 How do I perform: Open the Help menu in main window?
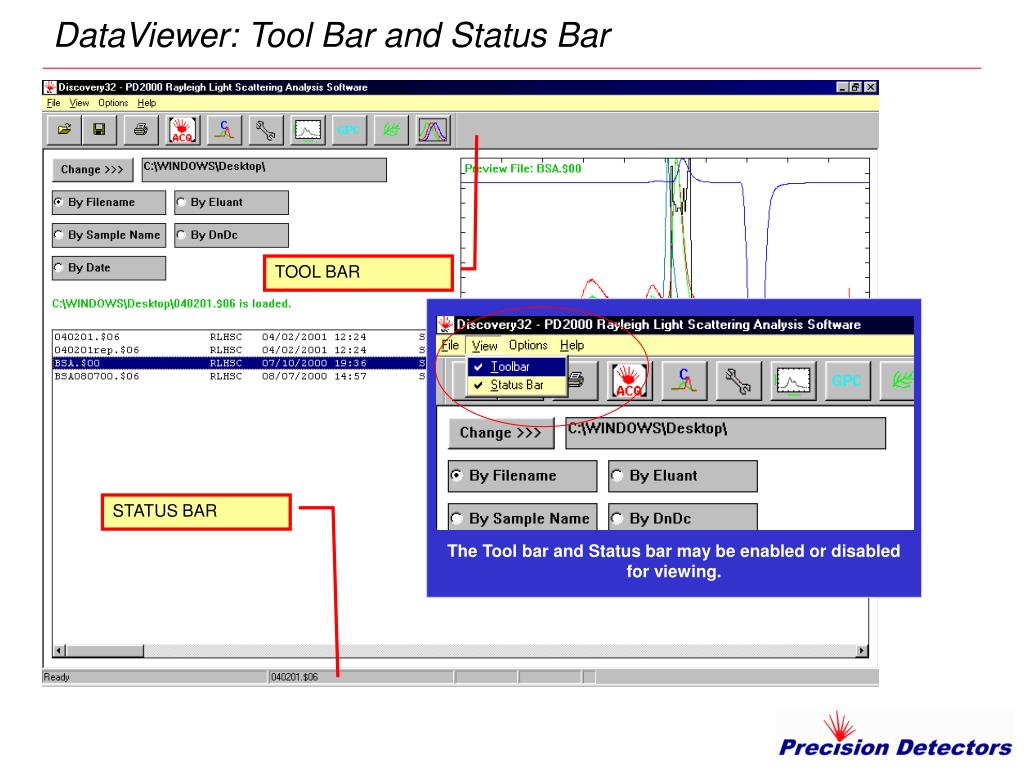[x=146, y=103]
